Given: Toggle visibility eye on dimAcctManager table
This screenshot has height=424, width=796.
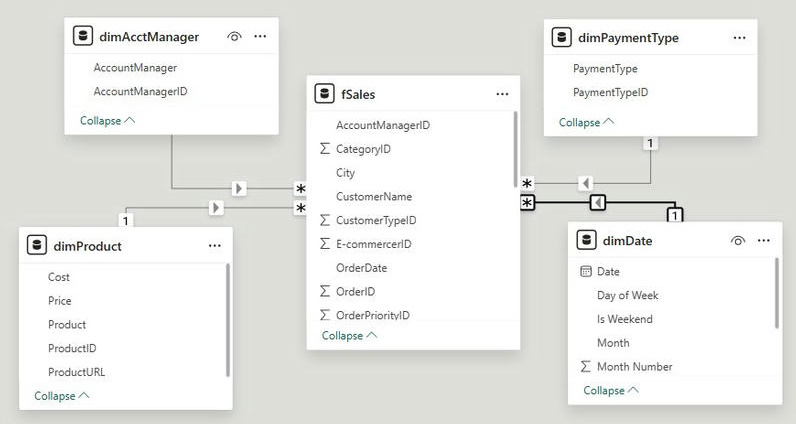Looking at the screenshot, I should pyautogui.click(x=235, y=37).
